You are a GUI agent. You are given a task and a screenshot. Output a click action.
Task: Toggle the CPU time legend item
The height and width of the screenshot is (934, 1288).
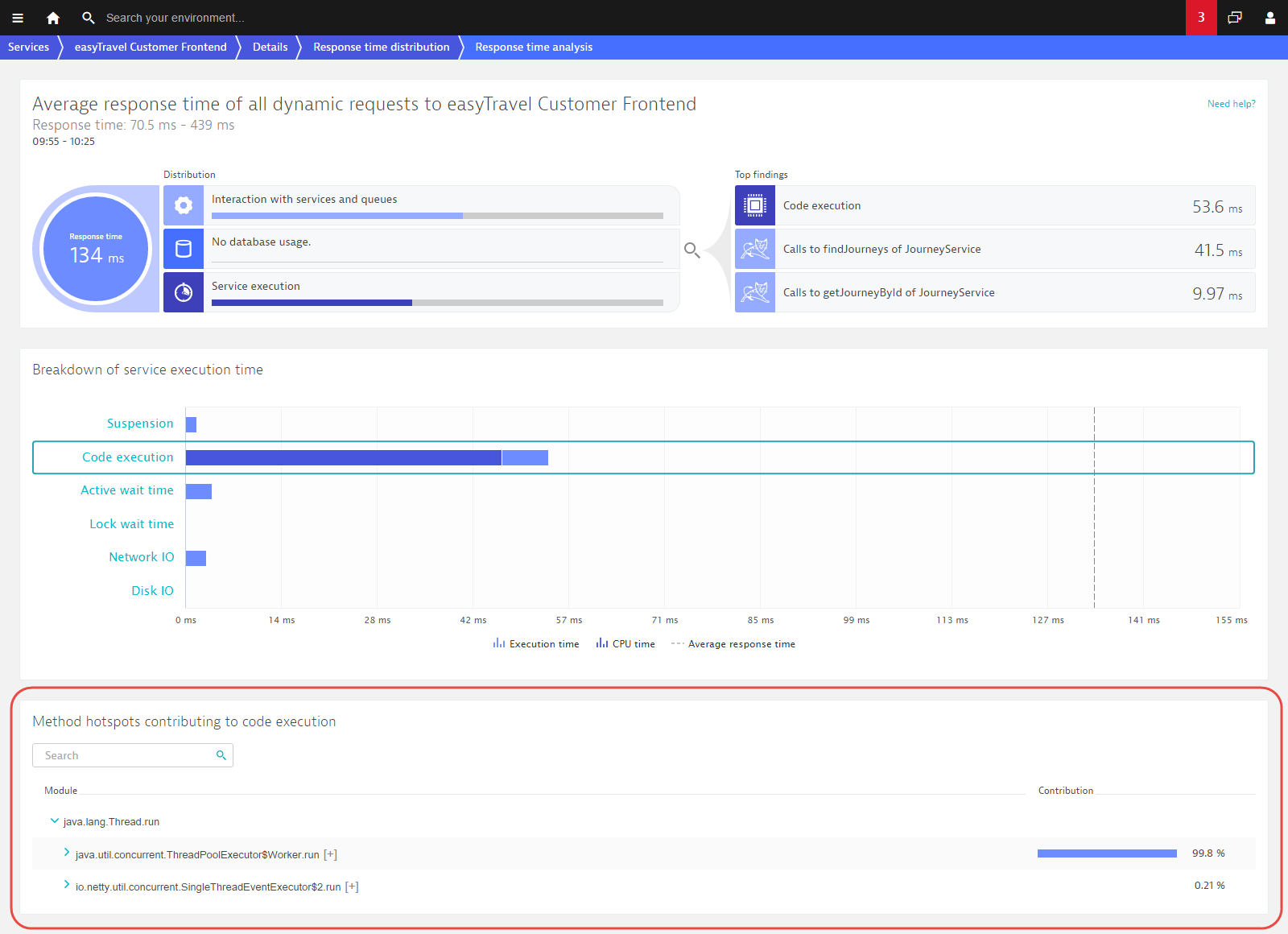(x=625, y=644)
